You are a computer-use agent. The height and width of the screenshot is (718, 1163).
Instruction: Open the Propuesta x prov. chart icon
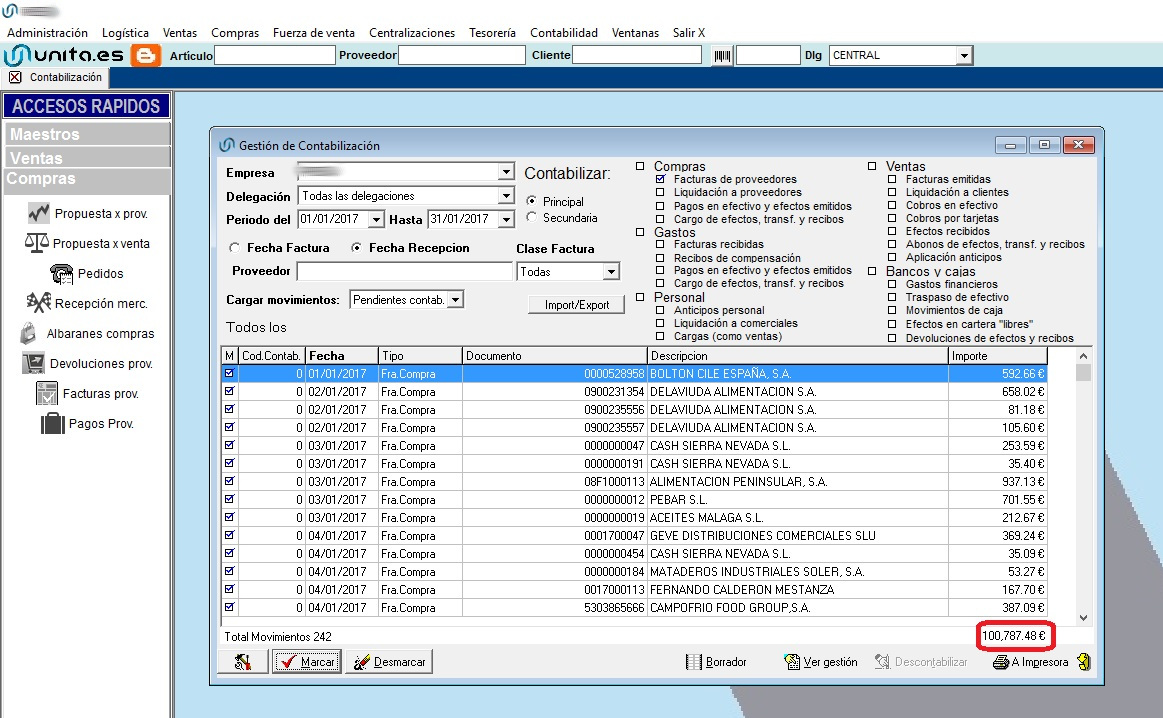click(39, 214)
